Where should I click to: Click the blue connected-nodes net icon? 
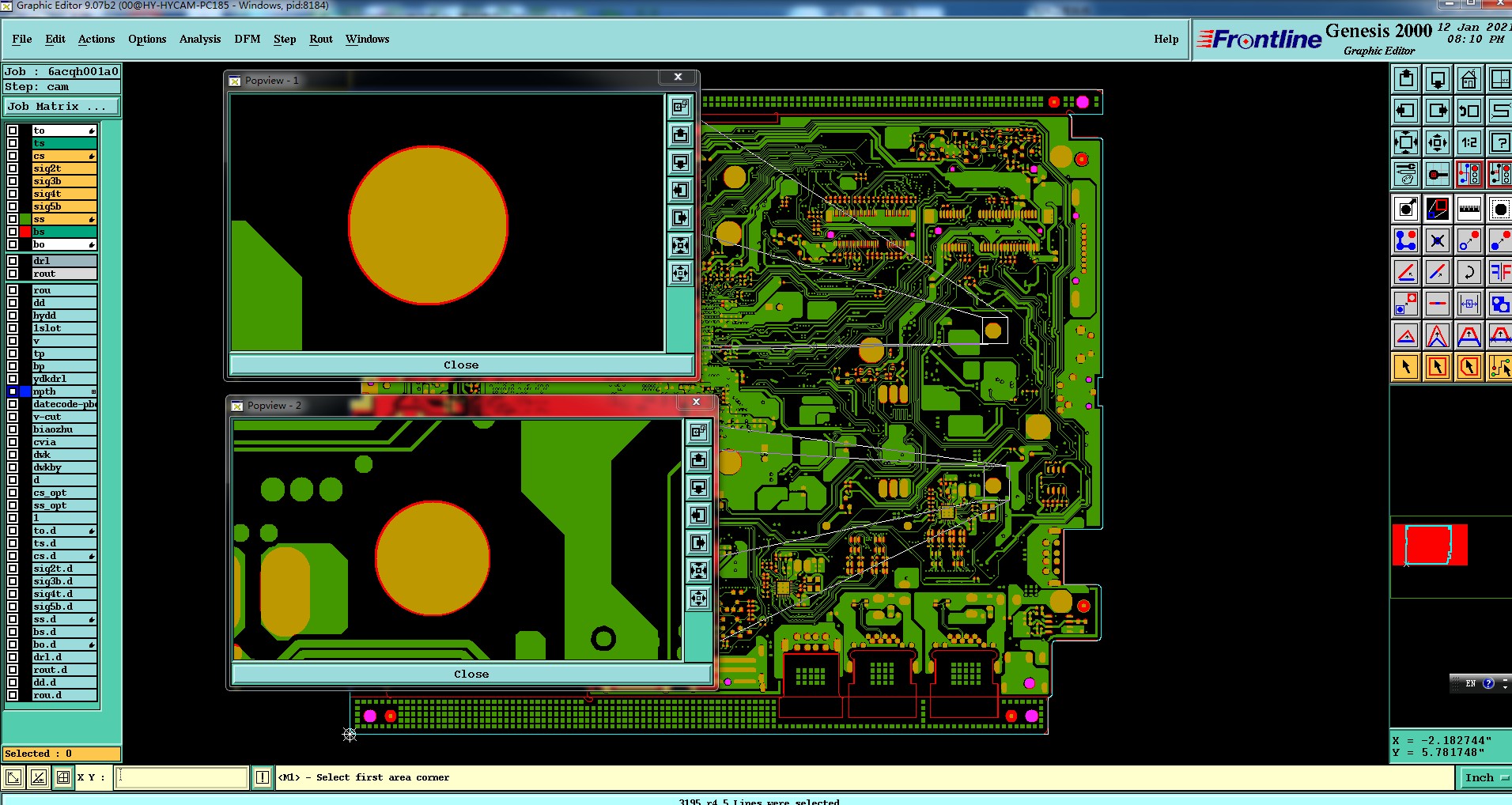(x=1406, y=240)
